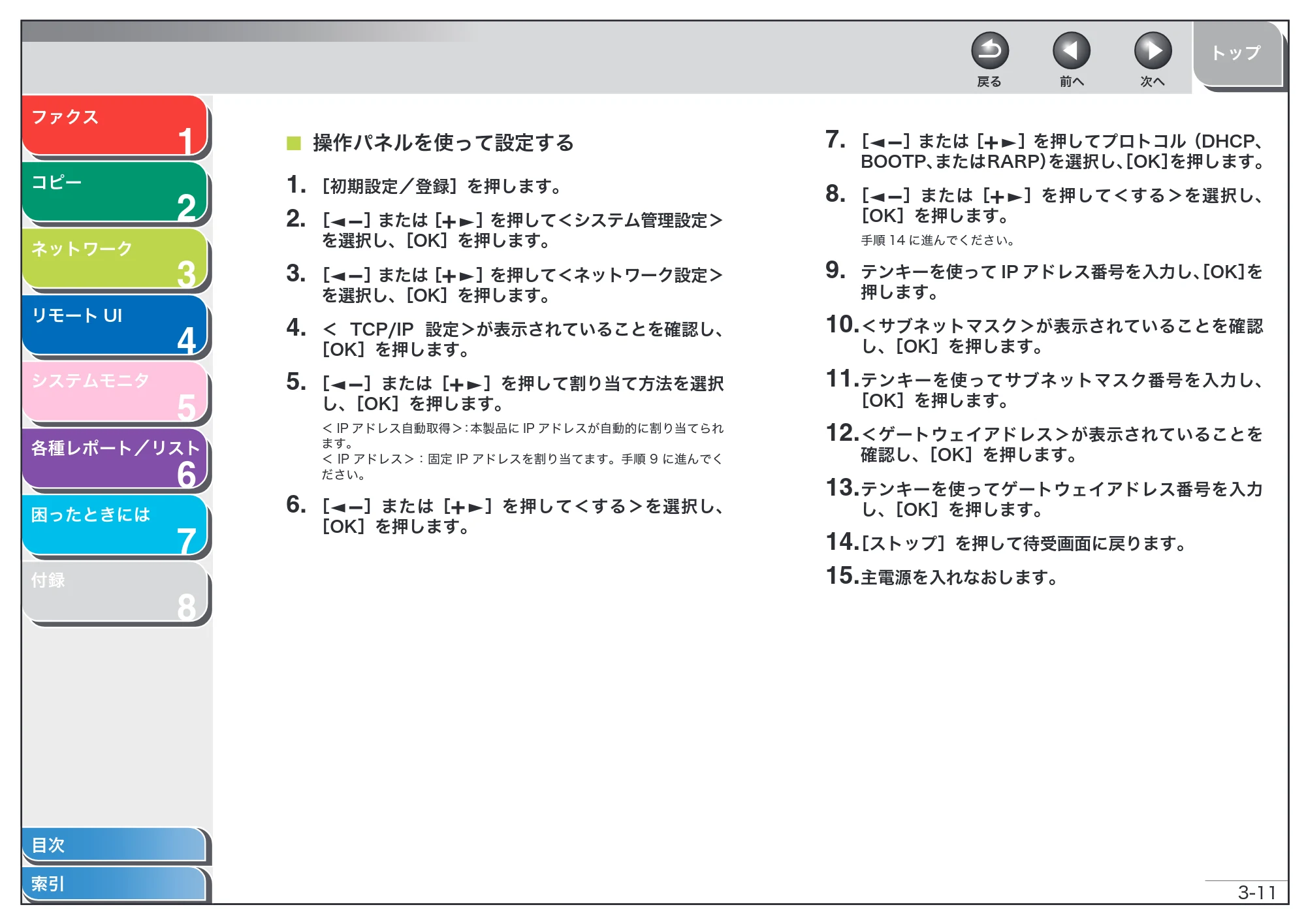Click the note ＜IP アドレス自動取得＞

click(522, 436)
